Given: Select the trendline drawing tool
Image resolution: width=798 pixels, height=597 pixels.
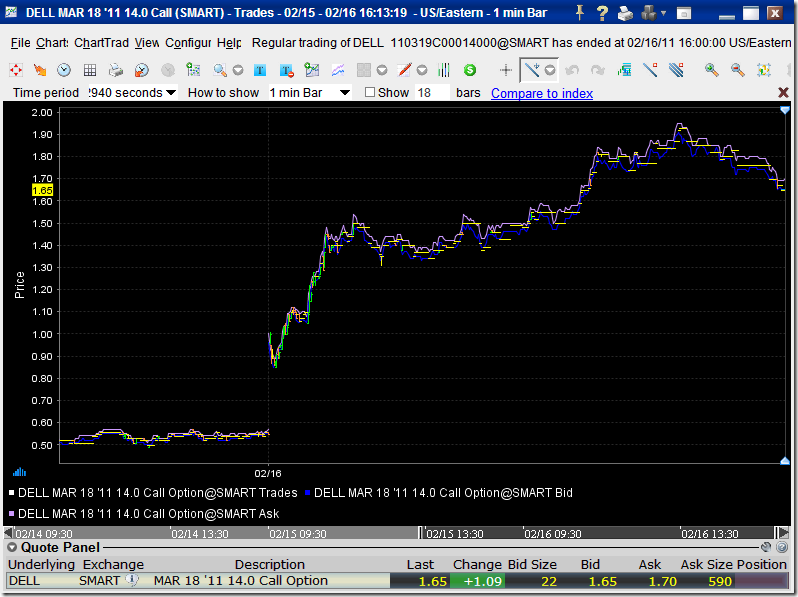Looking at the screenshot, I should [x=532, y=70].
